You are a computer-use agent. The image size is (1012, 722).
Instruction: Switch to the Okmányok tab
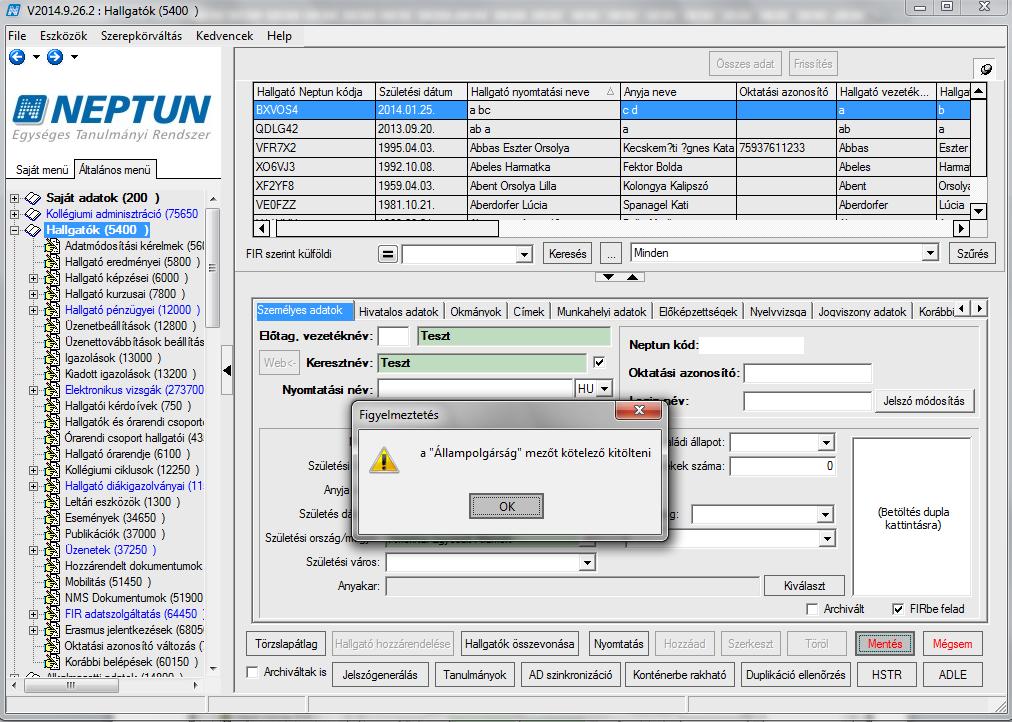476,312
